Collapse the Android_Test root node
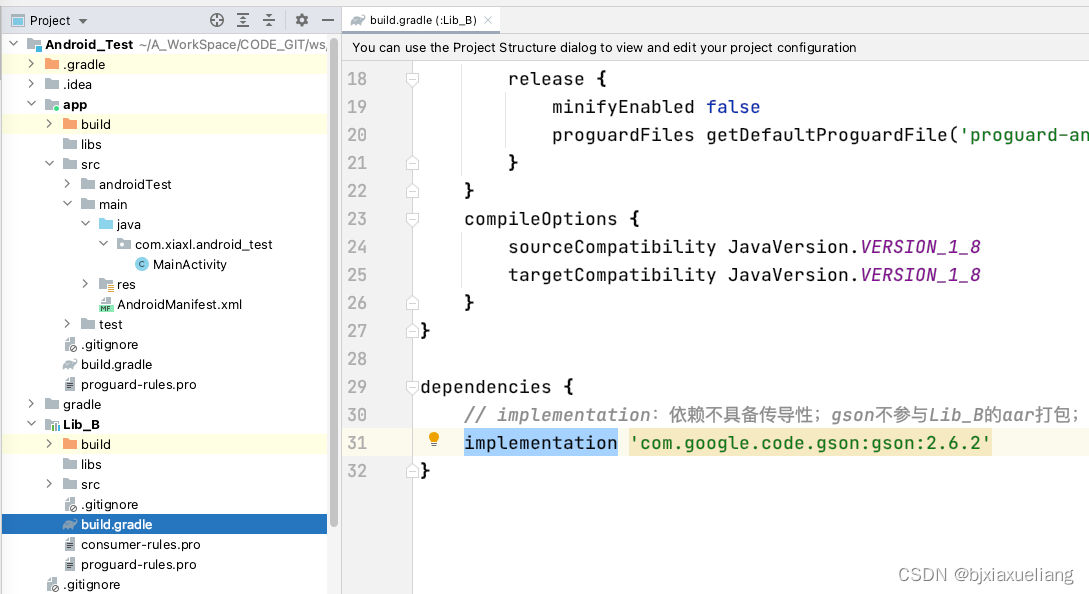 point(14,44)
